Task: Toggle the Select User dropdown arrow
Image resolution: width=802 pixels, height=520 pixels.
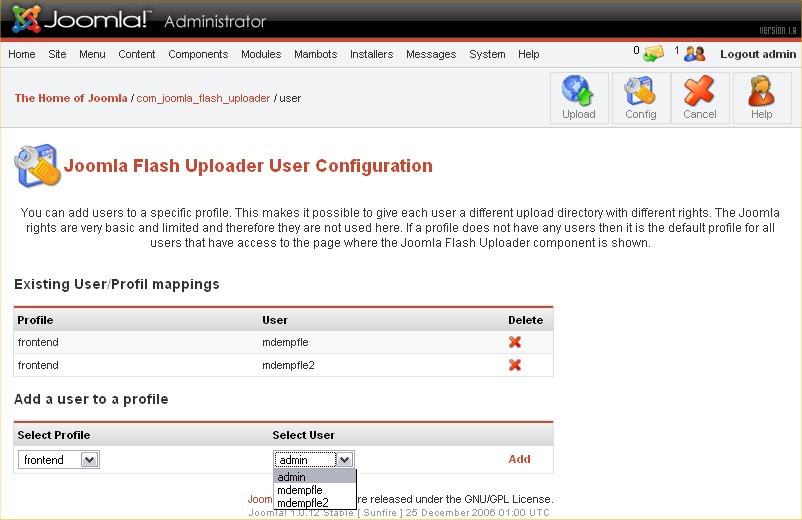Action: [x=345, y=460]
